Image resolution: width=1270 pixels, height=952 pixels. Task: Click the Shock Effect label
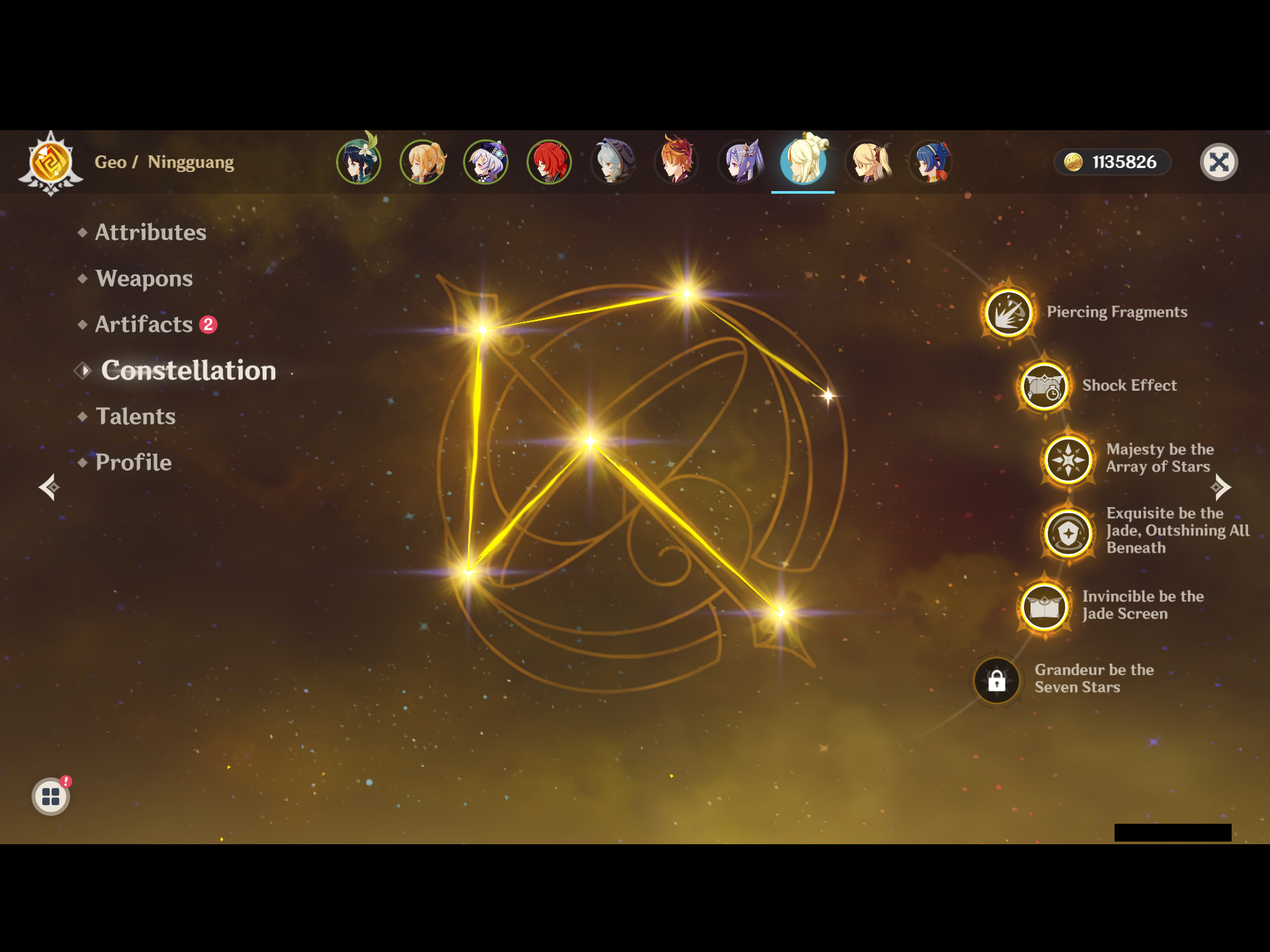(1129, 385)
